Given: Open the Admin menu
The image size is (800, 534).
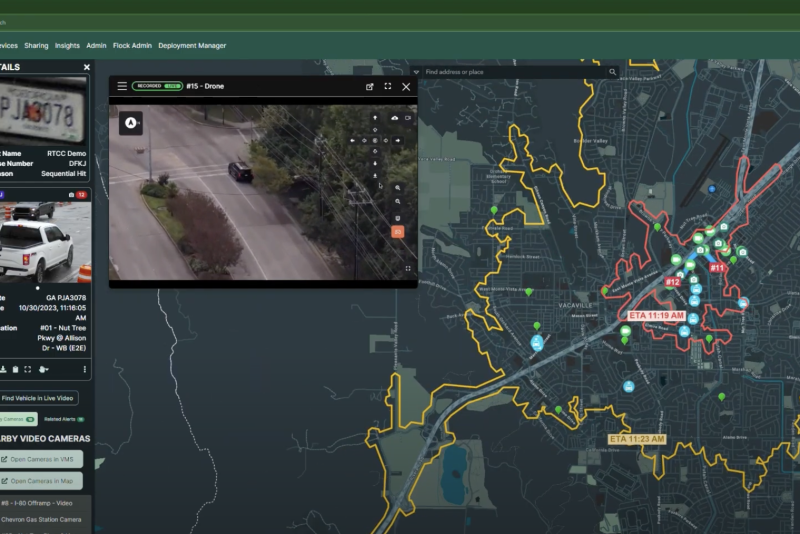Looking at the screenshot, I should (x=96, y=45).
